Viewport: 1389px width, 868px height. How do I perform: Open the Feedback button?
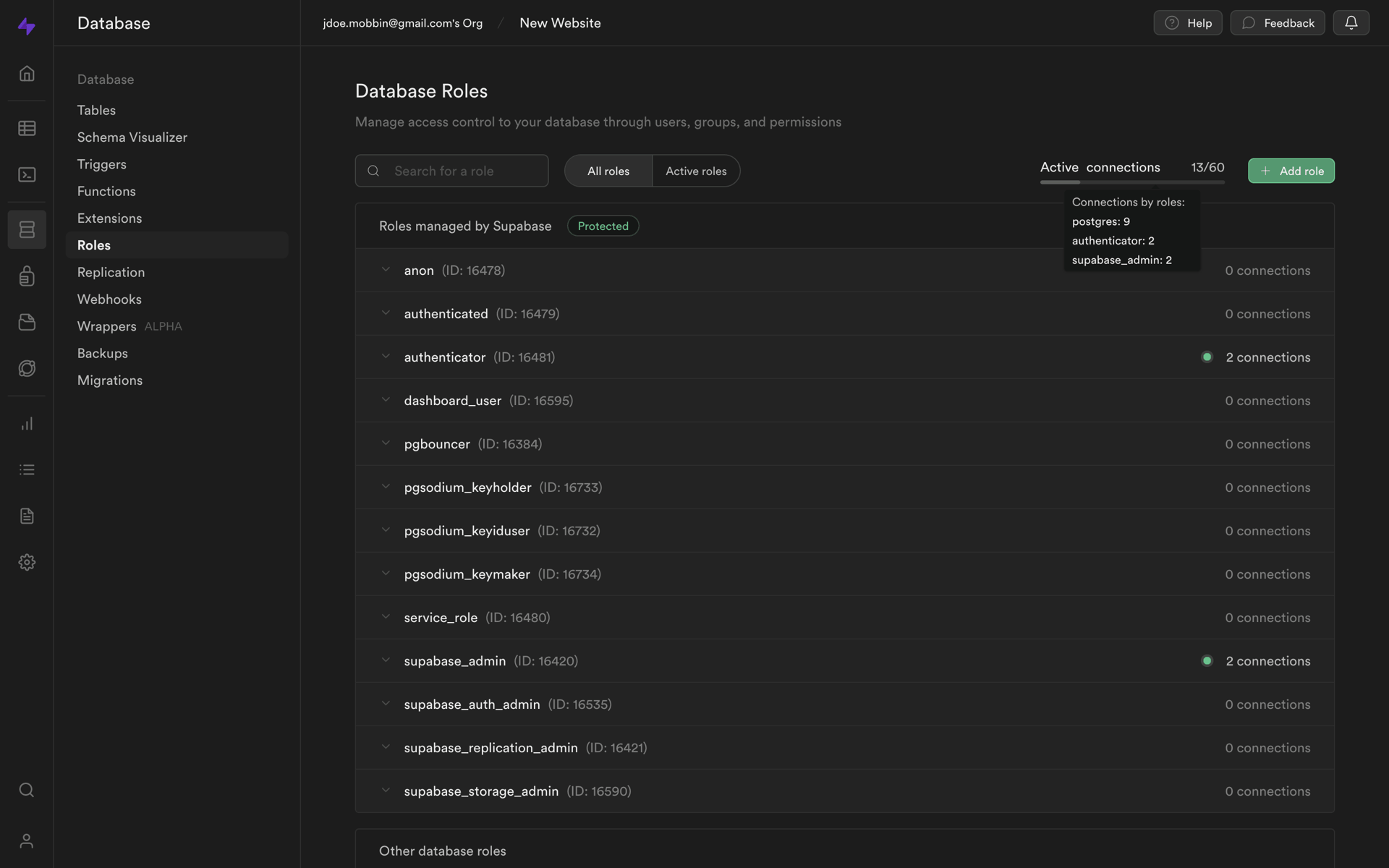(1277, 23)
